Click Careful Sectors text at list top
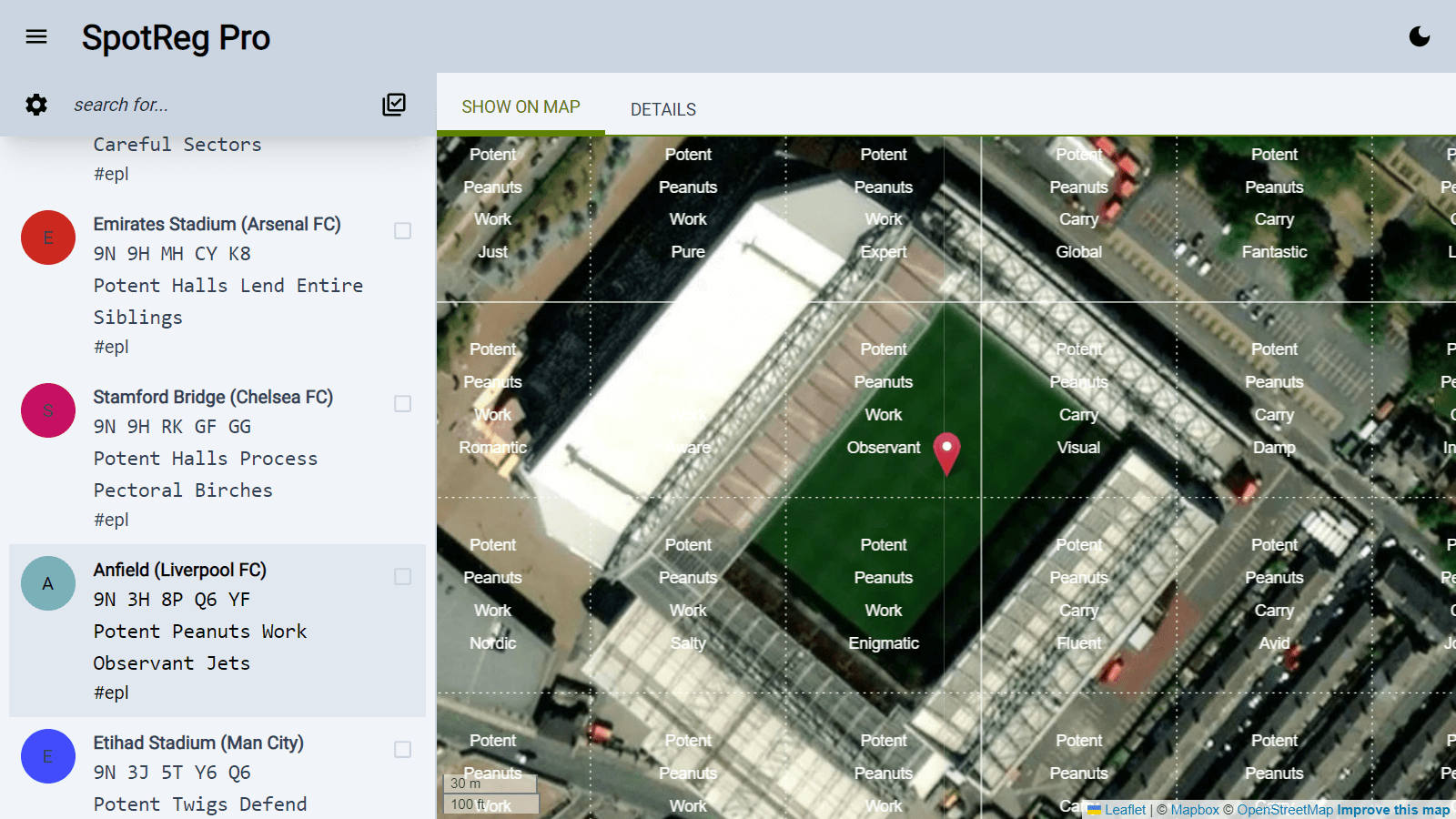This screenshot has width=1456, height=819. tap(177, 145)
